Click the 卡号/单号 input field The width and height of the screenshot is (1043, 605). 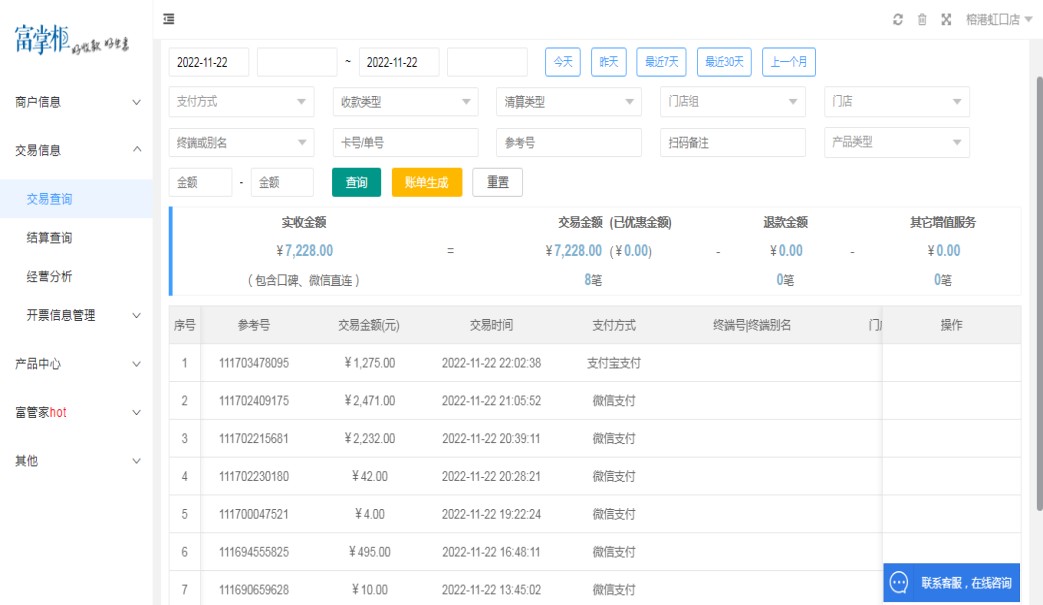click(405, 142)
